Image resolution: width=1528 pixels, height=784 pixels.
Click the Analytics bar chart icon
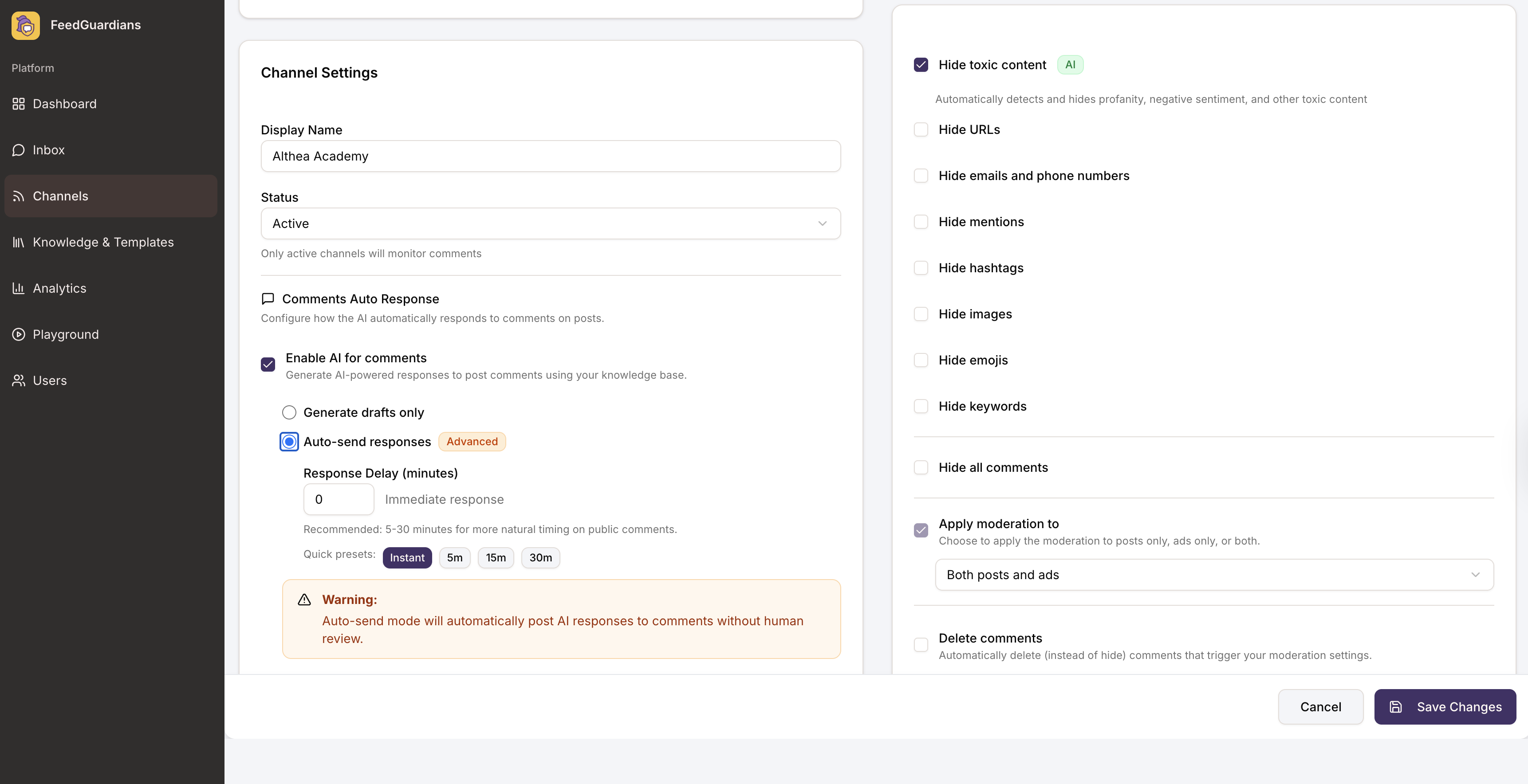(x=18, y=288)
